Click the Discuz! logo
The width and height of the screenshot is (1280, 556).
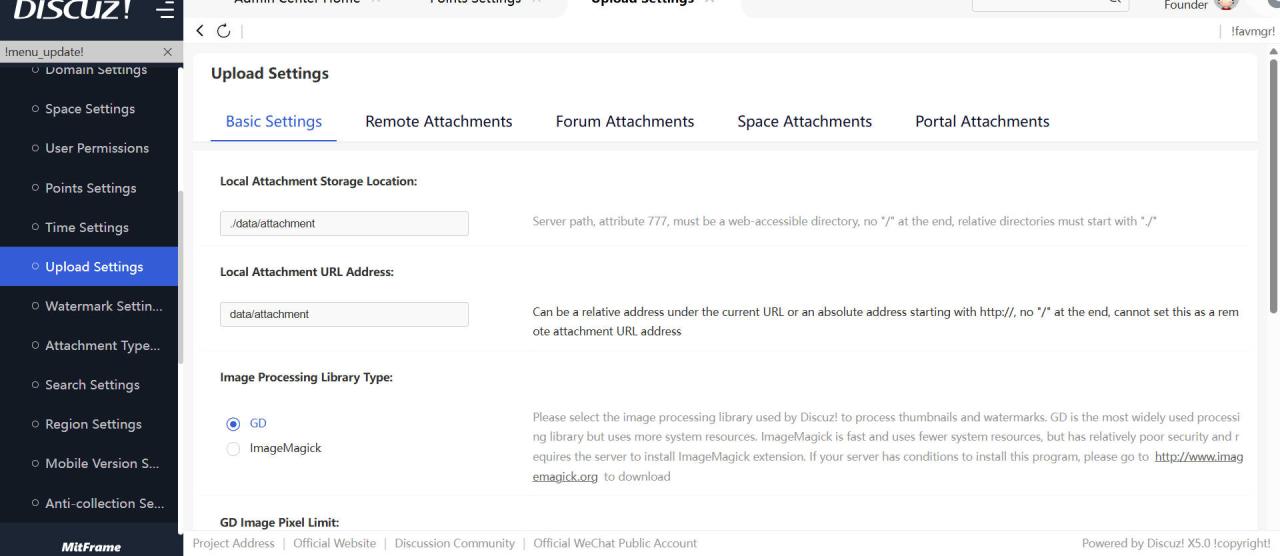click(72, 9)
